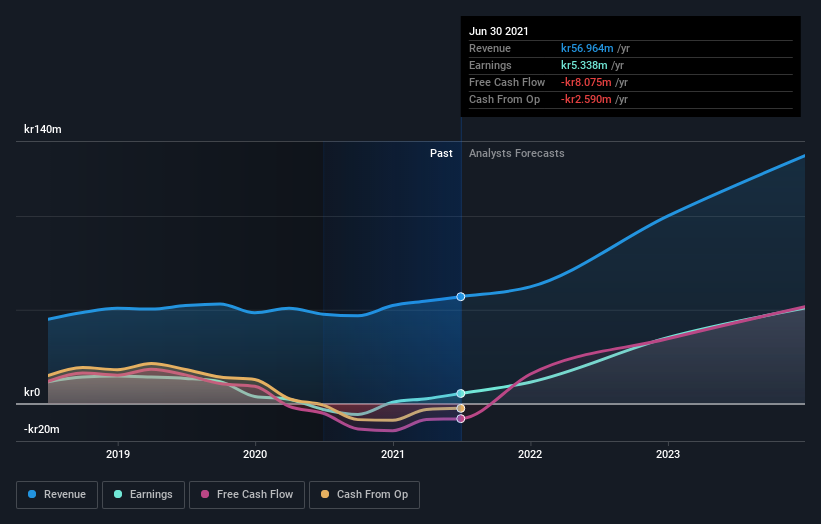
Task: Click the Revenue row label in tooltip
Action: coord(490,48)
